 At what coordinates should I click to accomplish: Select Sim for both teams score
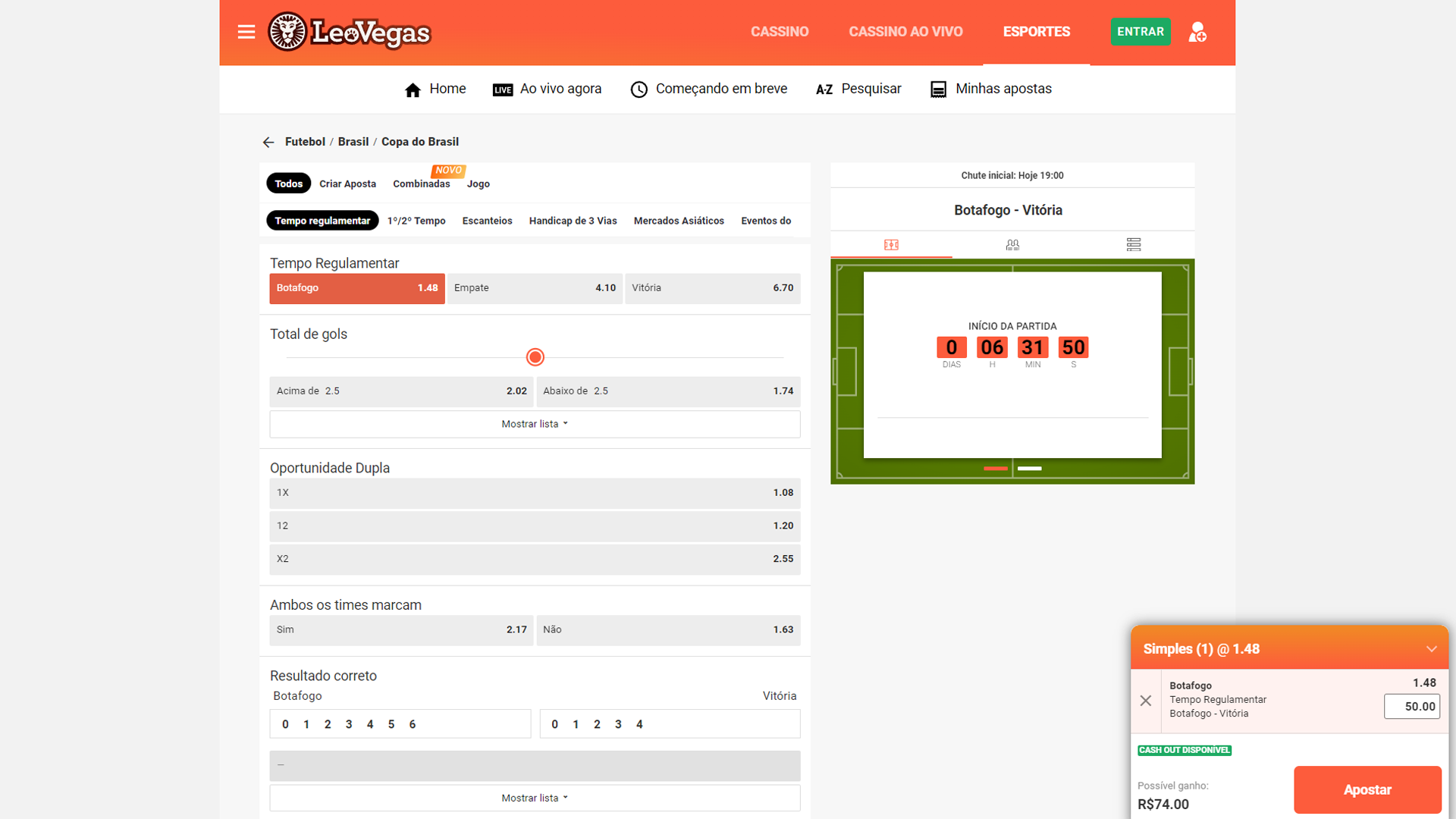(x=401, y=630)
